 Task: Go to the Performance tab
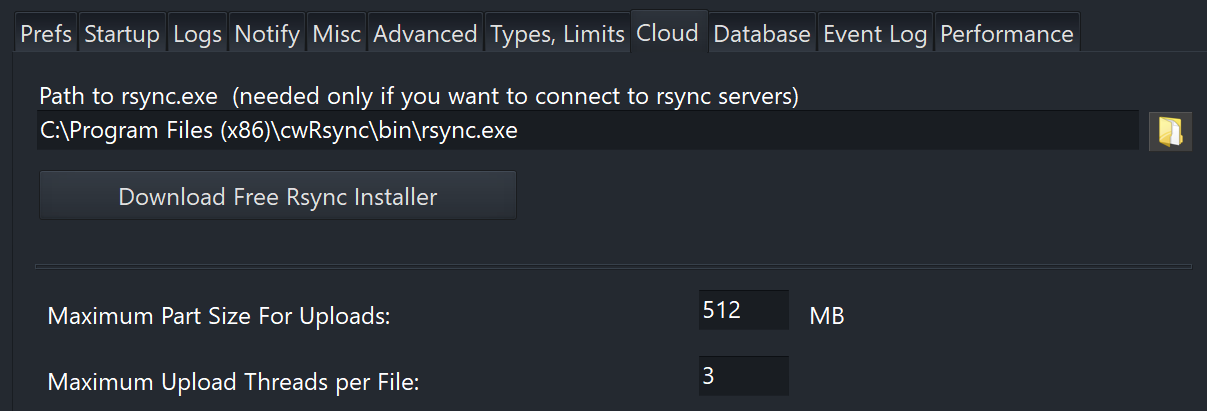pyautogui.click(x=1006, y=34)
